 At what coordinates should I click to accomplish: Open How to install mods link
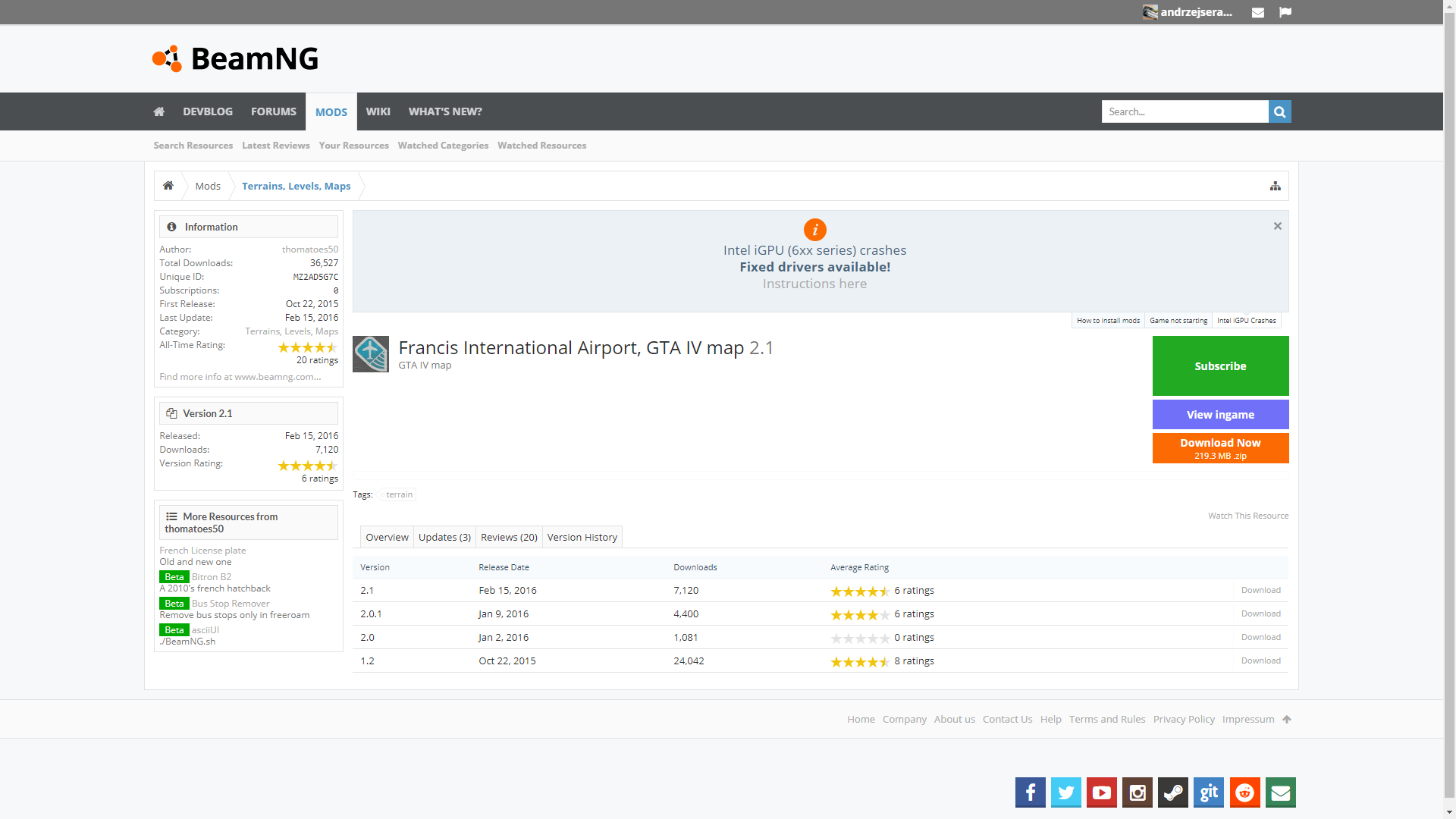click(x=1108, y=321)
